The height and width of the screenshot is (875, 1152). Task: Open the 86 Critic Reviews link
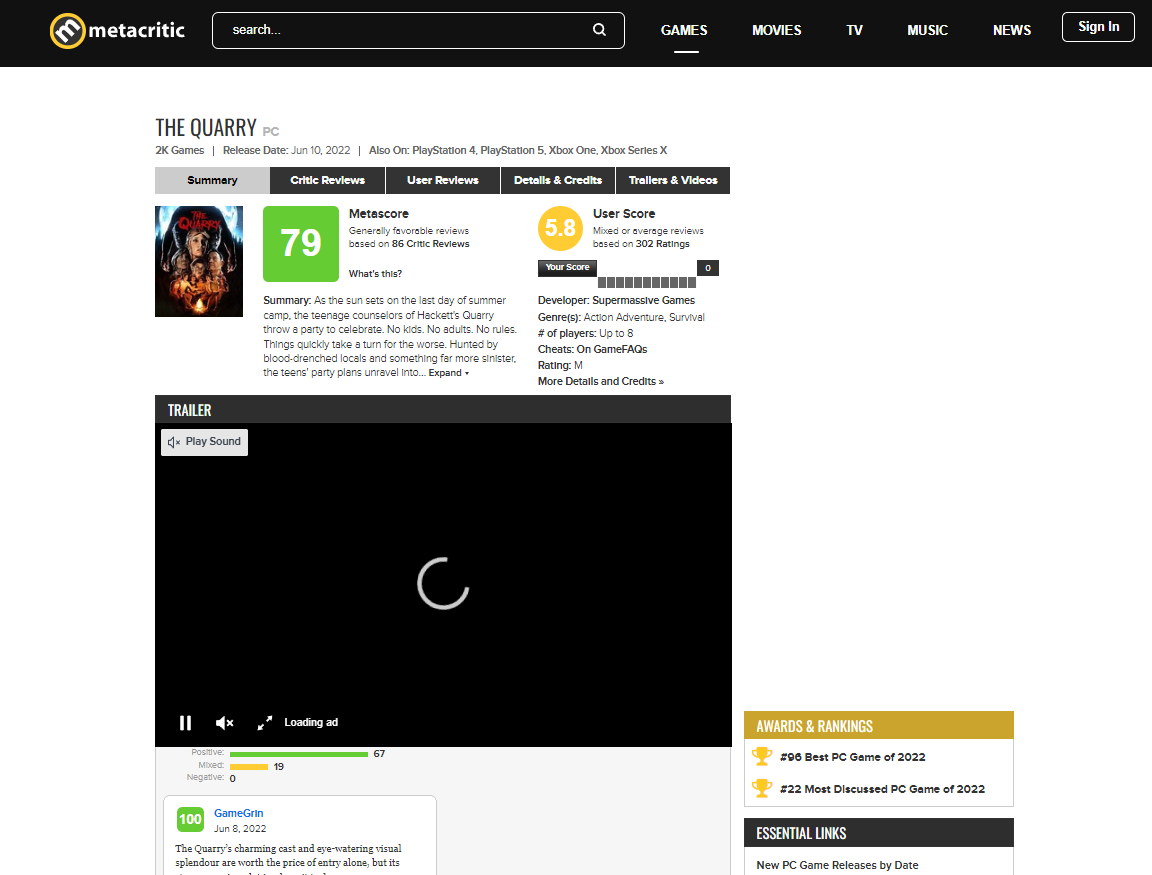[x=431, y=244]
